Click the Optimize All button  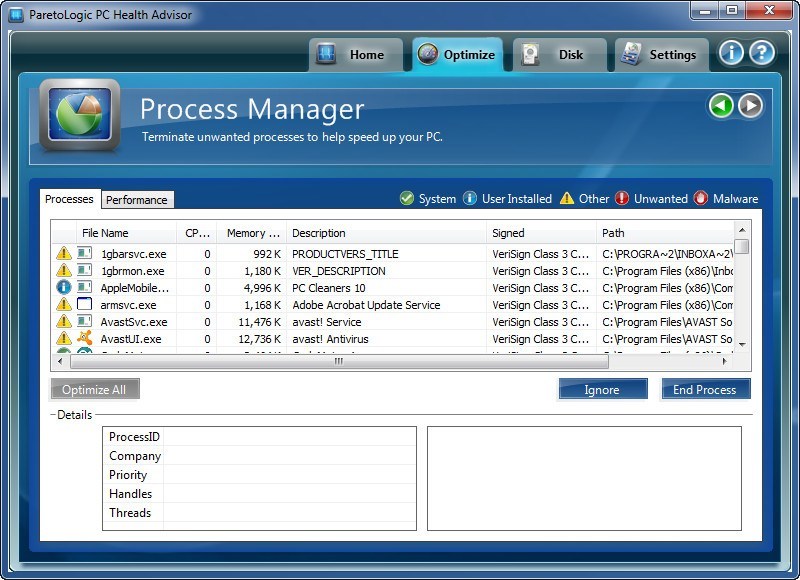click(94, 389)
